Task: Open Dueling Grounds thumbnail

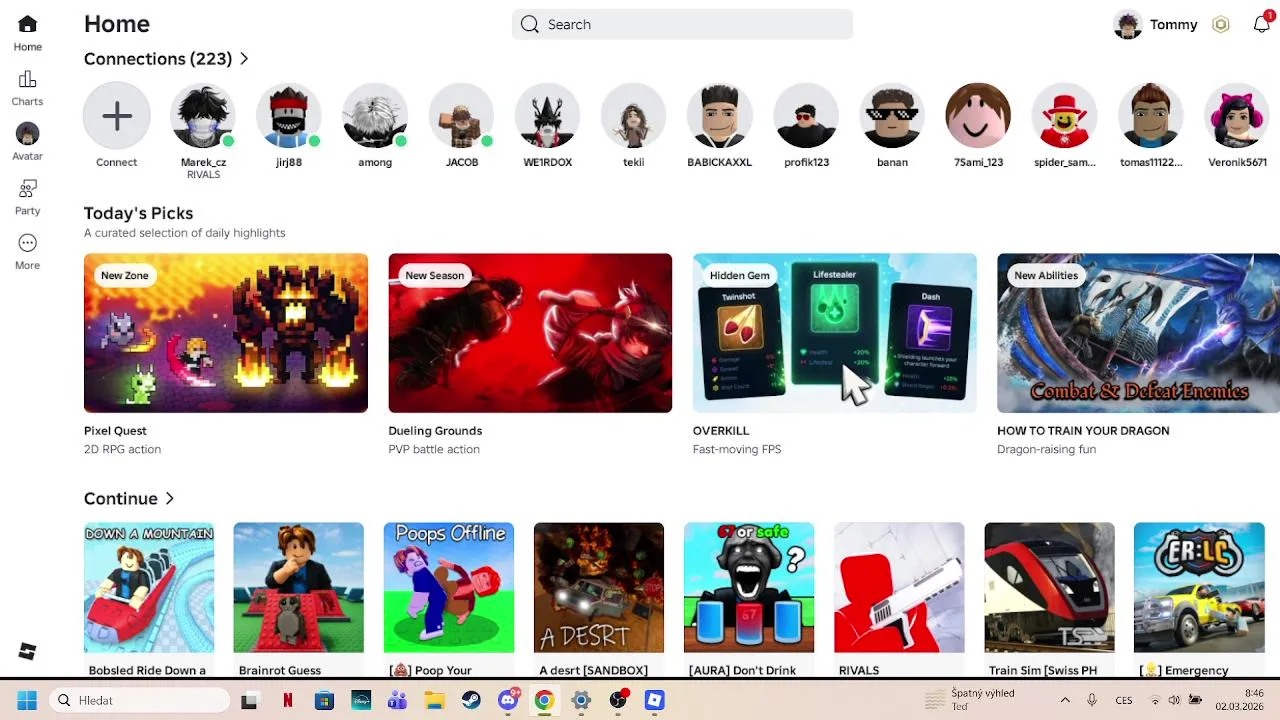Action: tap(530, 333)
